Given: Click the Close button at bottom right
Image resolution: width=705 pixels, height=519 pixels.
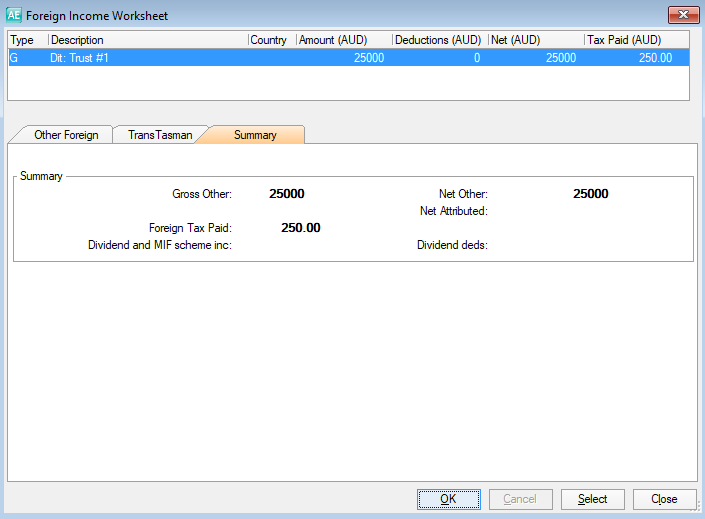Looking at the screenshot, I should (664, 499).
